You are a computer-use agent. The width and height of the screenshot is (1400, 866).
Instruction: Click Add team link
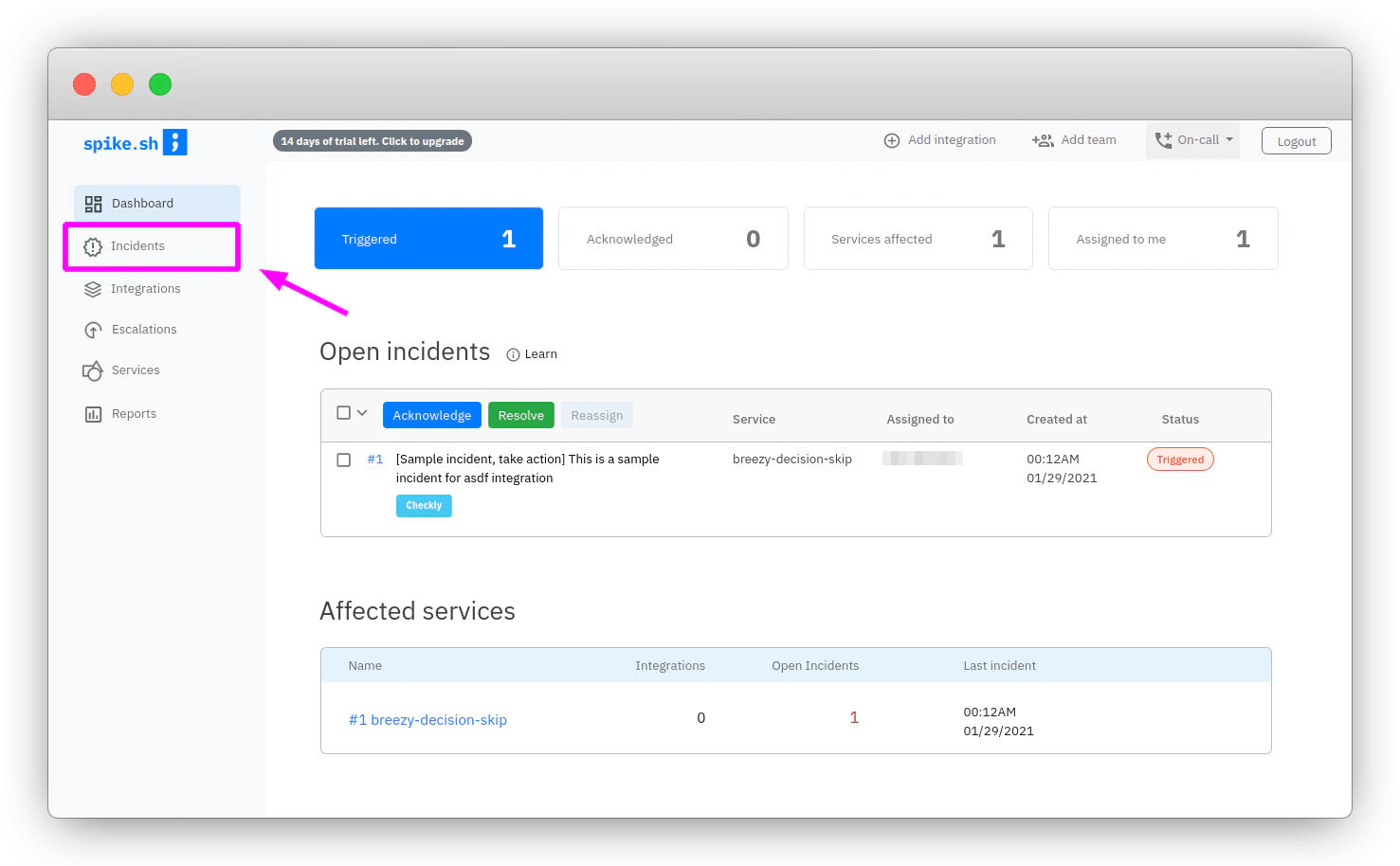[x=1088, y=140]
